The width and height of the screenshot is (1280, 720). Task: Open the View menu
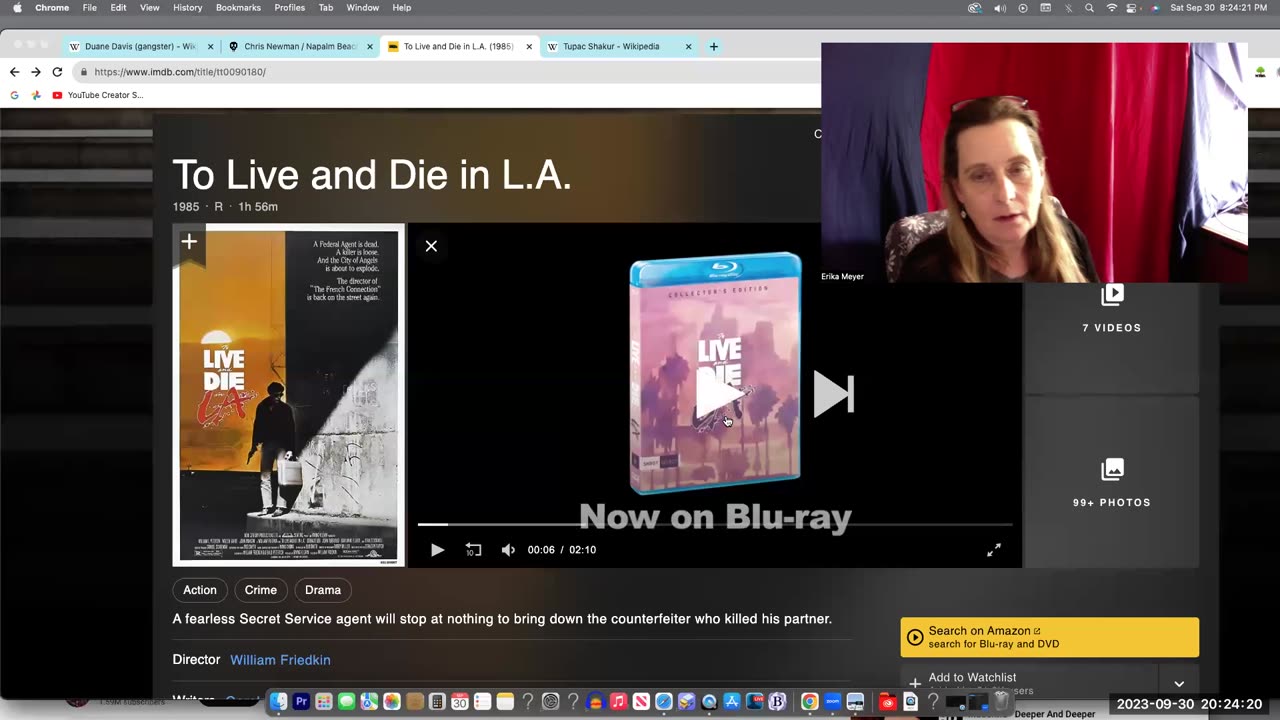149,7
